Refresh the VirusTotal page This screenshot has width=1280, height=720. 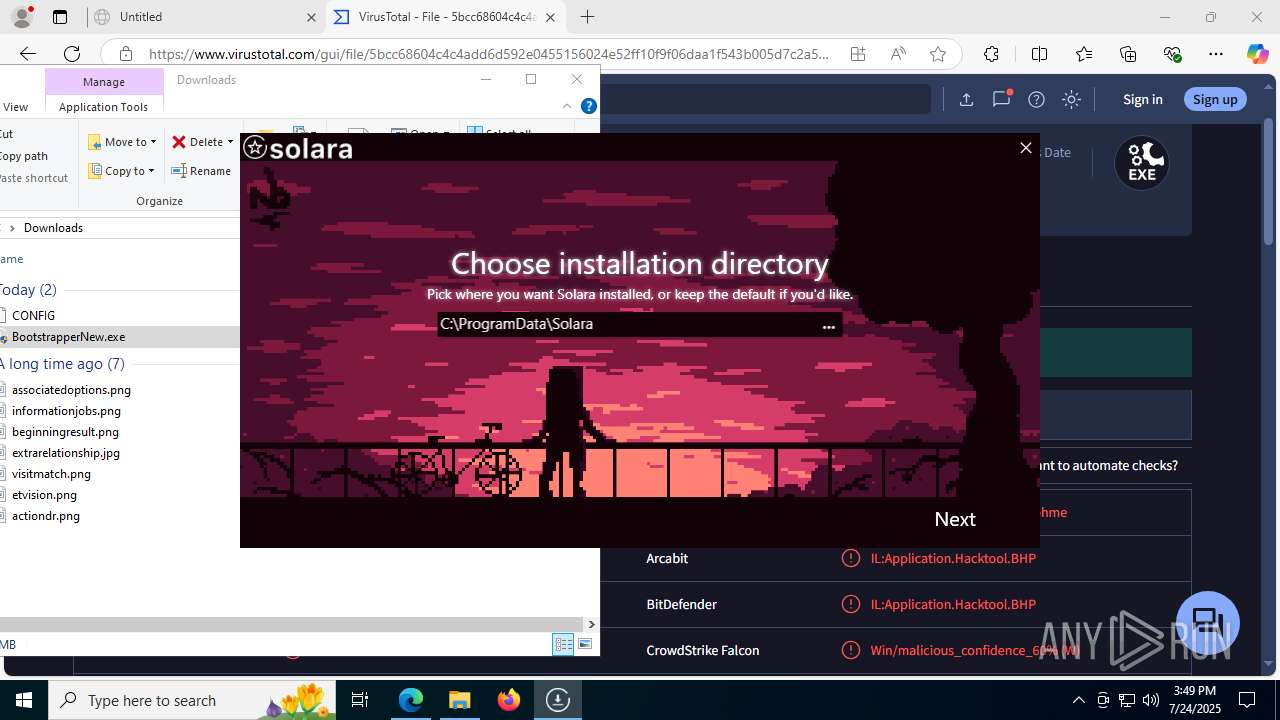point(71,54)
